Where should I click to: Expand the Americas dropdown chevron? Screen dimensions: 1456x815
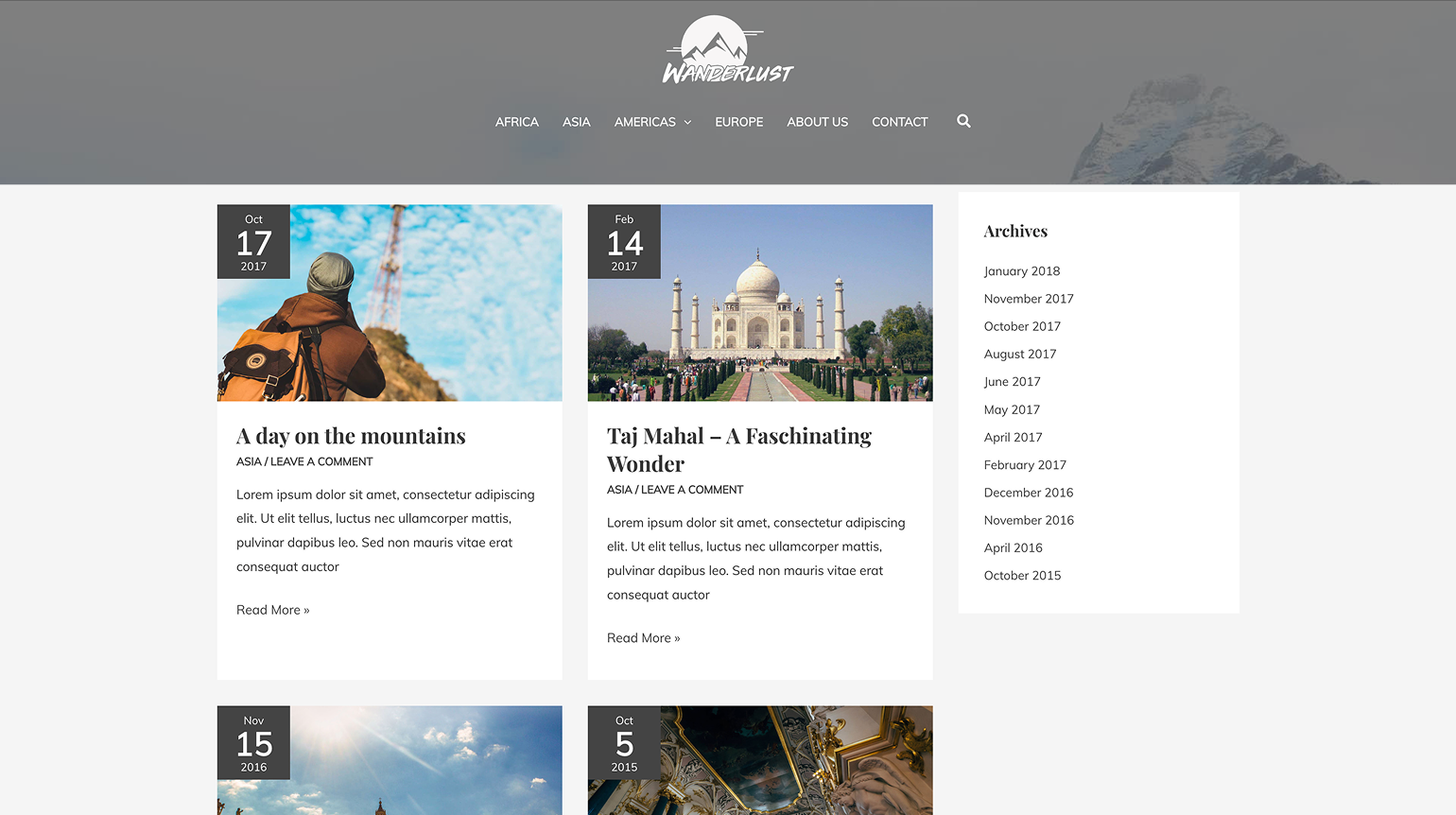tap(687, 123)
